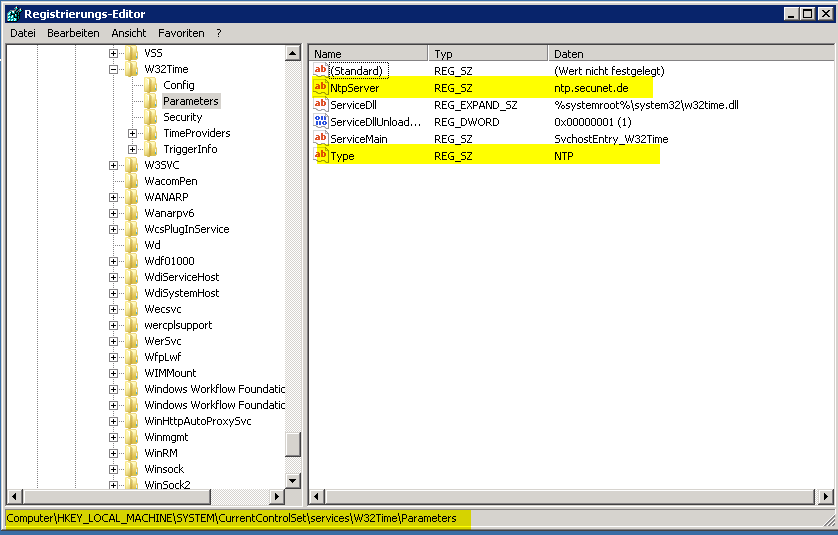Click the Type string value icon

tap(321, 156)
